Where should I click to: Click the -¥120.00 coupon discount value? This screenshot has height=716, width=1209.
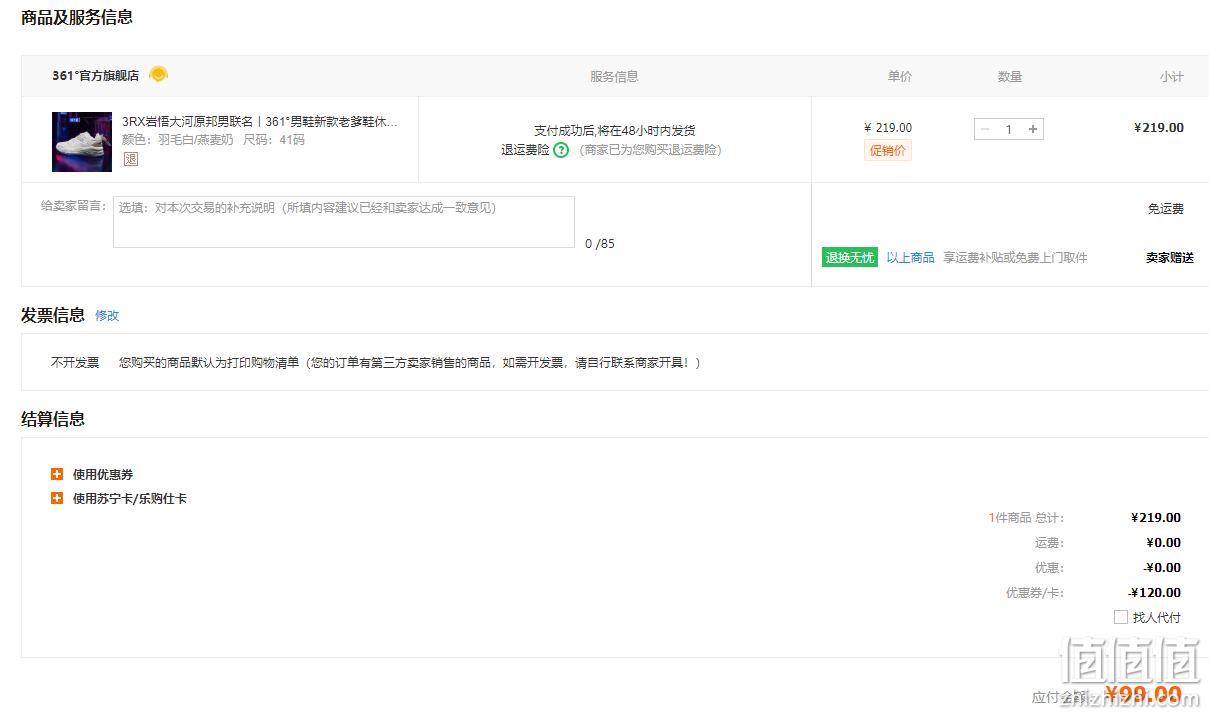[x=1155, y=592]
